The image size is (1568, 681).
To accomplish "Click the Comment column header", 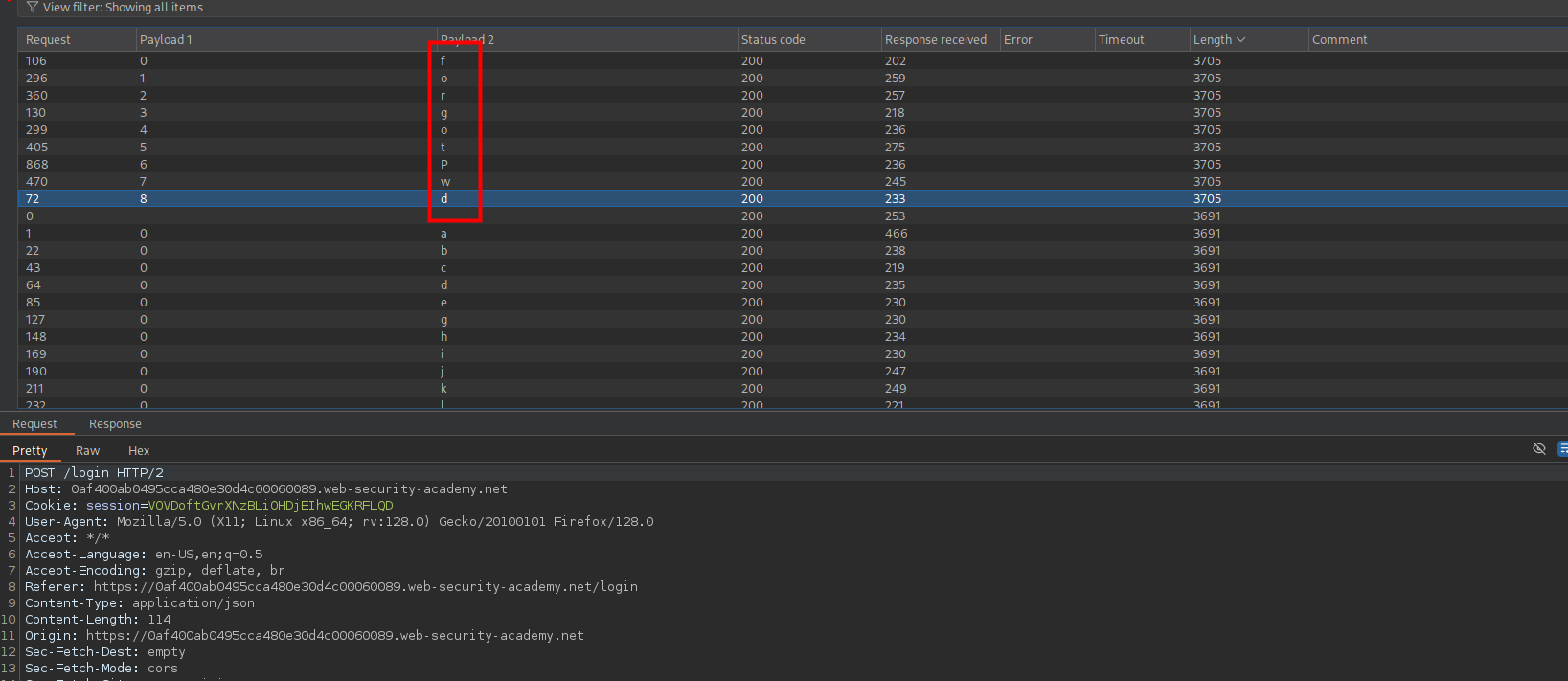I will point(1339,40).
